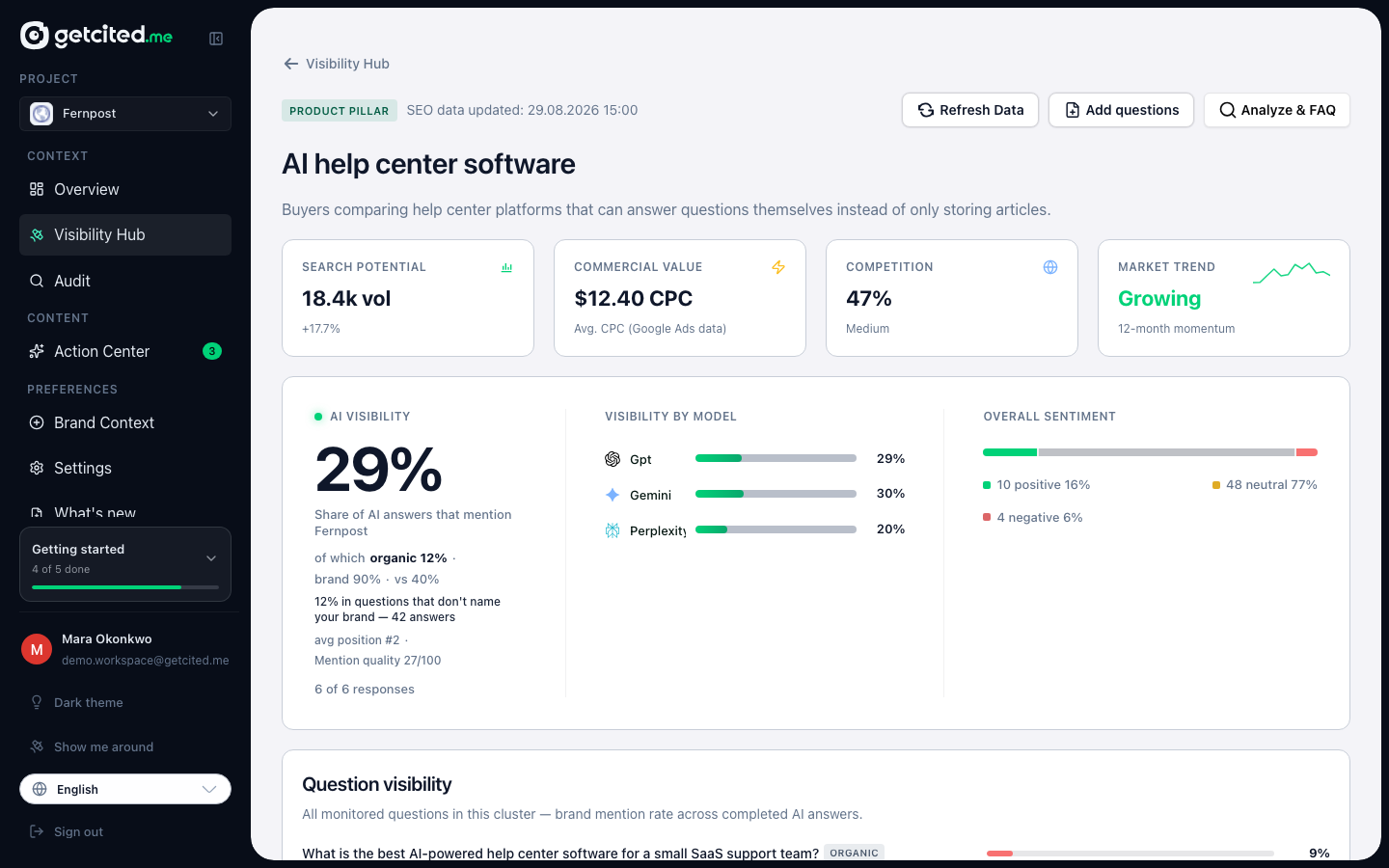Click the green AI Visibility status dot
Screen dimensions: 1389x868
click(318, 417)
